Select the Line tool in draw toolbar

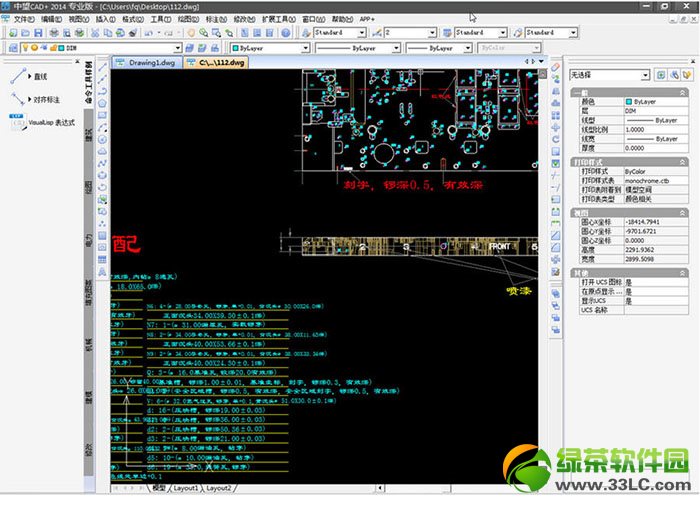[x=102, y=67]
